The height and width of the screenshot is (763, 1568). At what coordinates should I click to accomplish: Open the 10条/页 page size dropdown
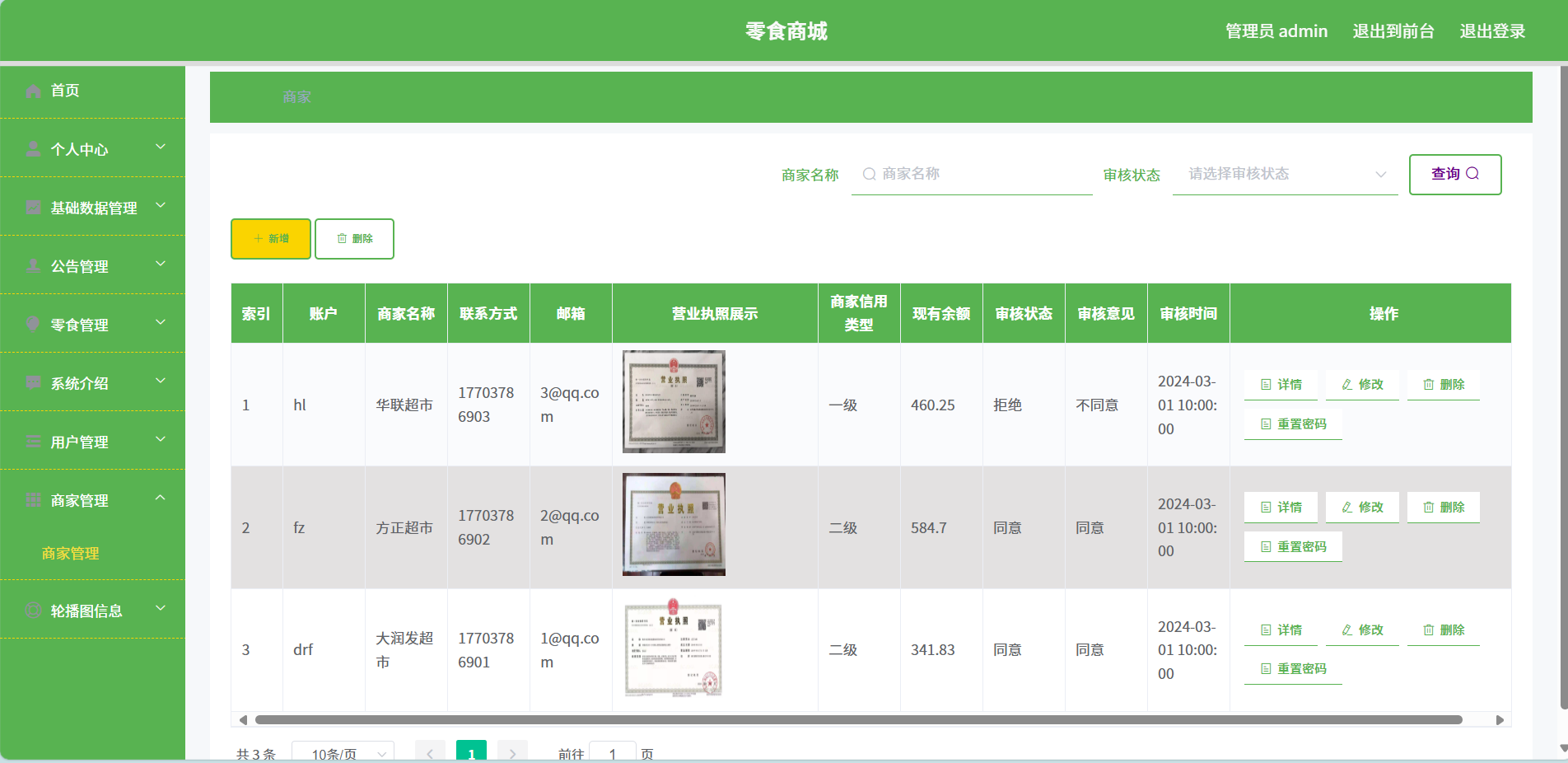(x=343, y=753)
